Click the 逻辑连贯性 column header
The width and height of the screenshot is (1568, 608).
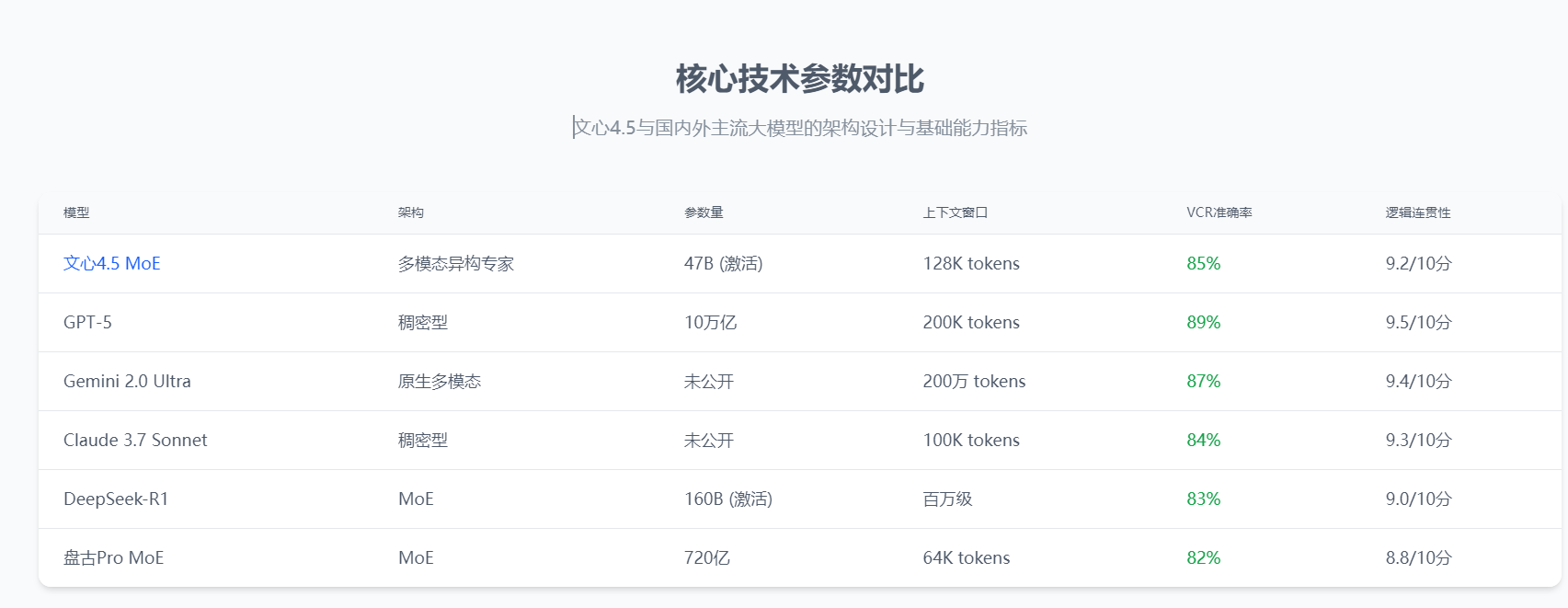(1418, 212)
